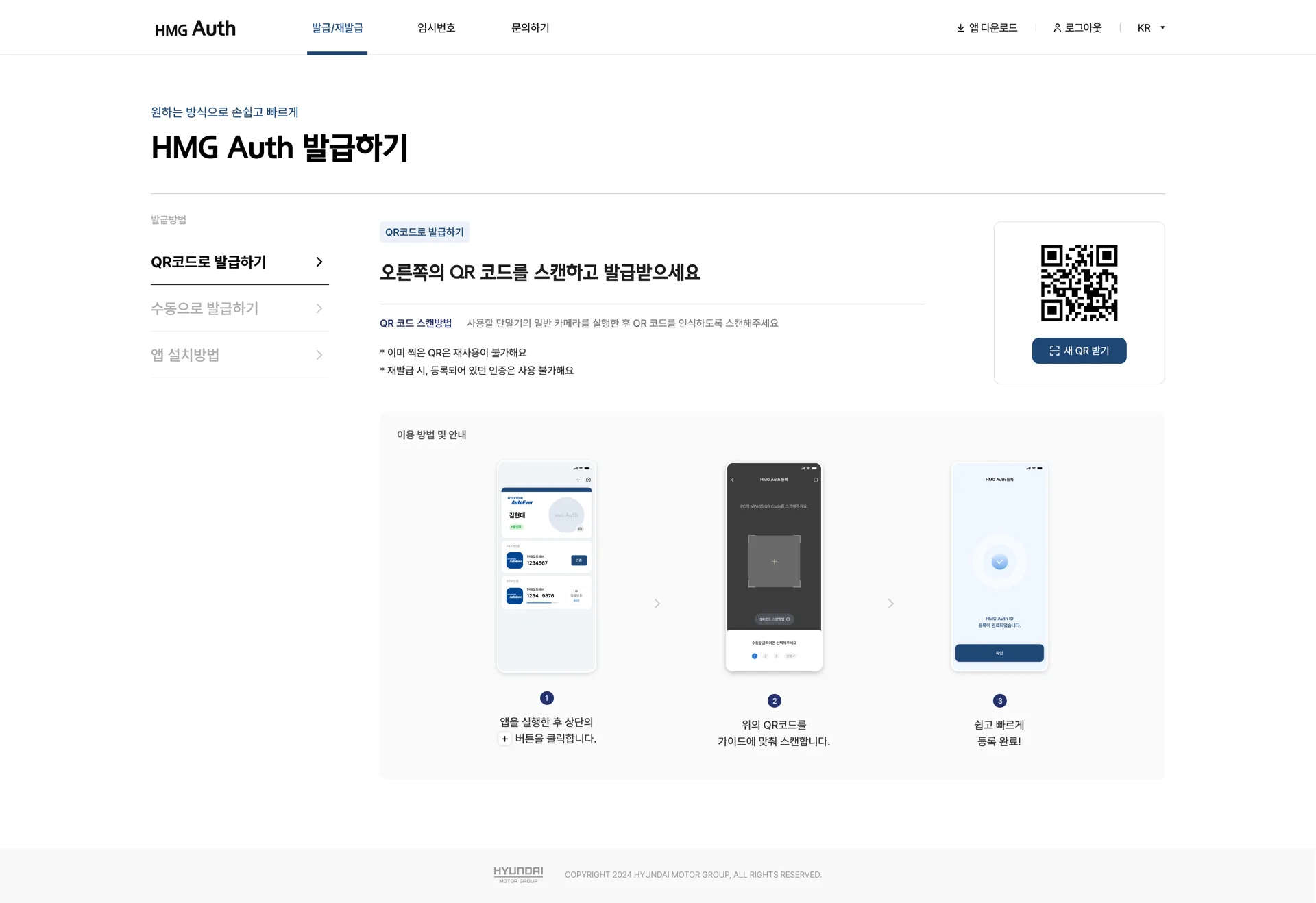Open the 임시번호 menu

(x=437, y=27)
